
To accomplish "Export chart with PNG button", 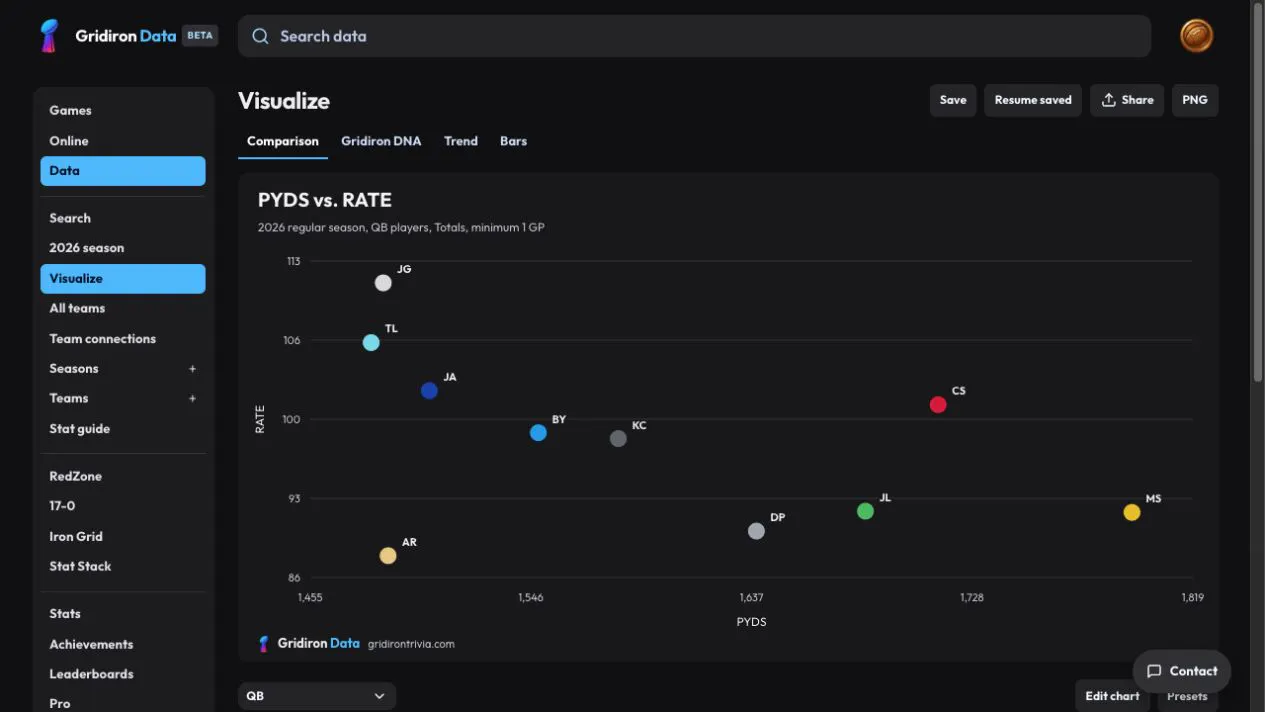I will point(1195,100).
